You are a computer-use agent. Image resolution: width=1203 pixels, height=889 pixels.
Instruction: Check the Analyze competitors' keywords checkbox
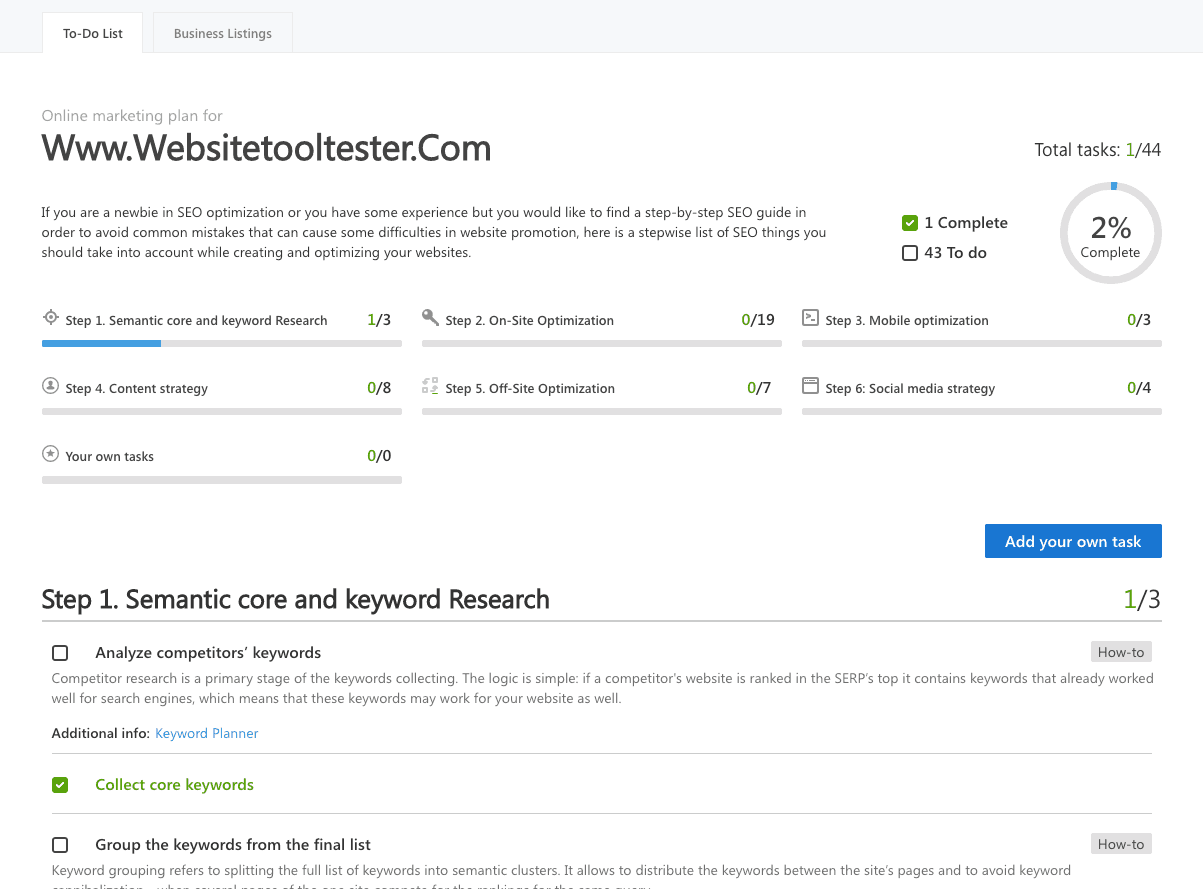[60, 653]
